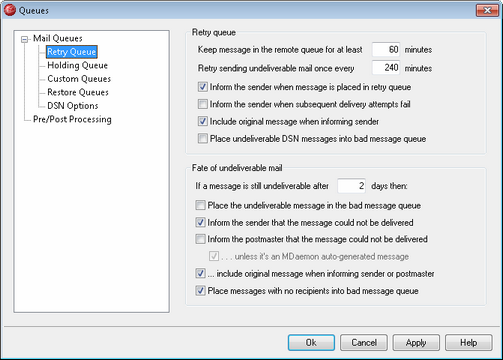Close the Queues dialog window
This screenshot has height=360, width=503.
pyautogui.click(x=487, y=10)
